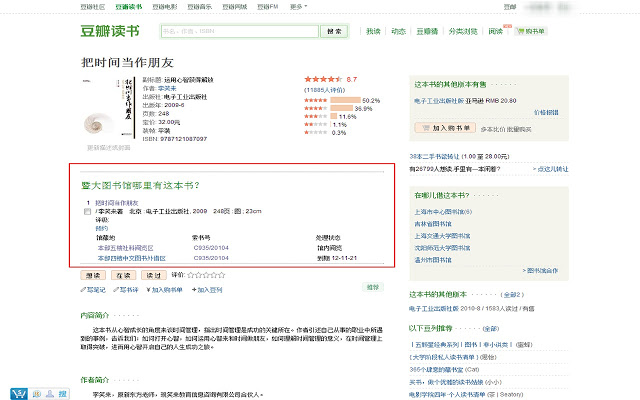Open the 2010-8 电子工业出版社版 edition
Viewport: 640px width, 400px height.
click(x=434, y=309)
